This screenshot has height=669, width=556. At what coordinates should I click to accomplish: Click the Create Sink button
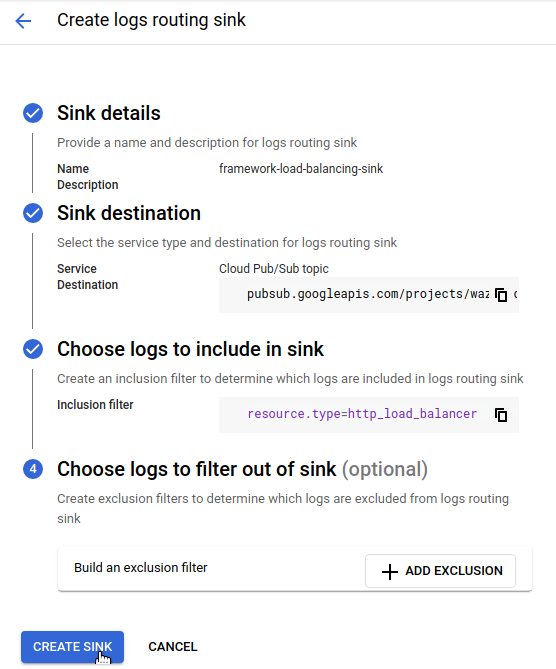(73, 647)
